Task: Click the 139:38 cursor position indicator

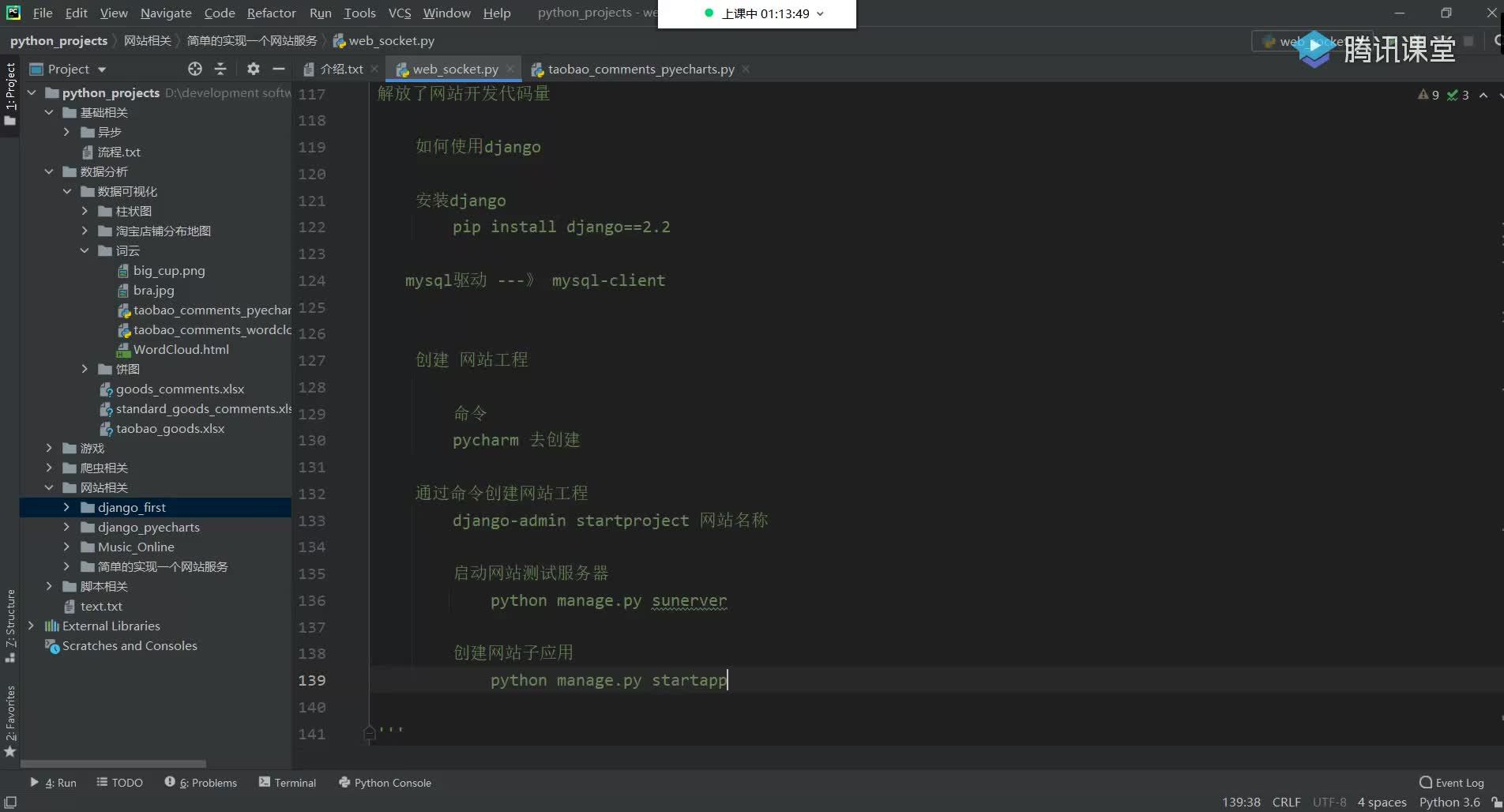Action: coord(1241,802)
